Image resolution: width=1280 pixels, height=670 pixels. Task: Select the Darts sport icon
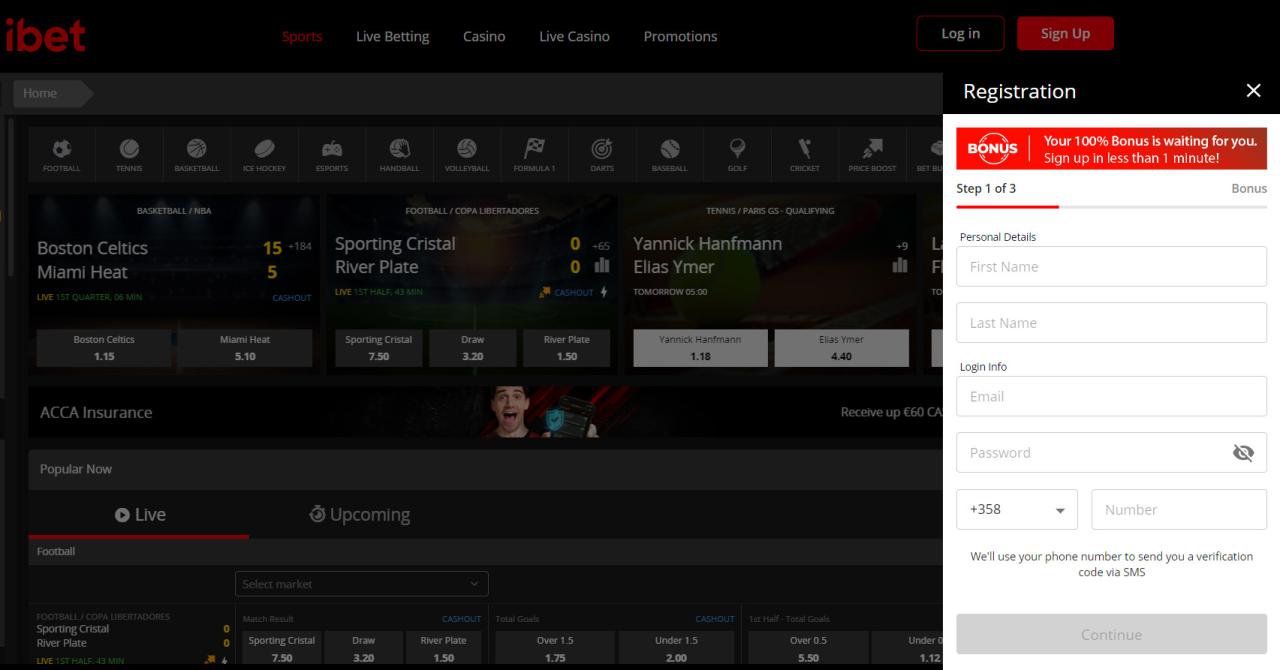(x=601, y=154)
